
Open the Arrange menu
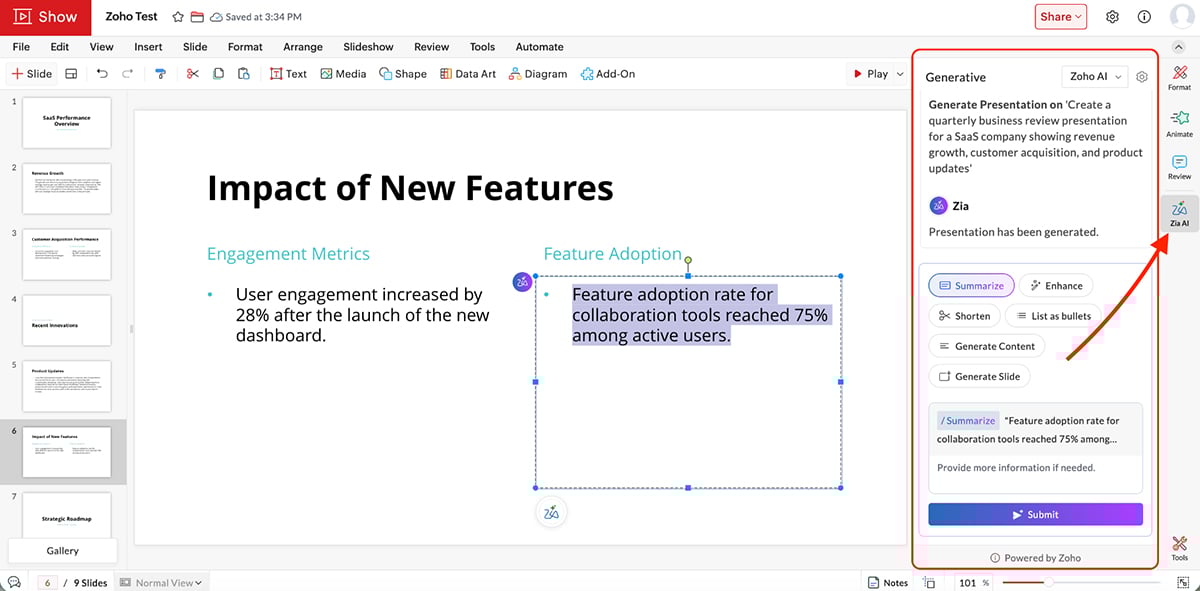click(302, 46)
